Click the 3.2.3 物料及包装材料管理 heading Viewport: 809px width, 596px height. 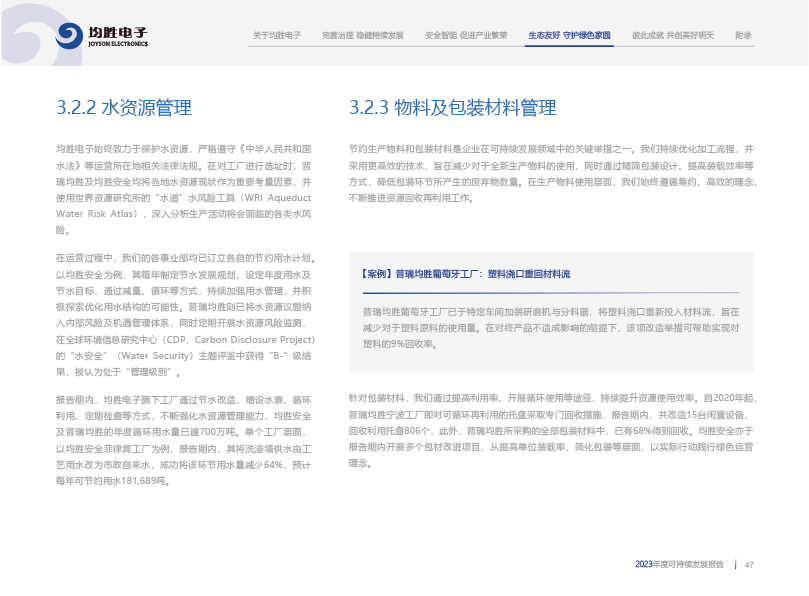[x=452, y=108]
